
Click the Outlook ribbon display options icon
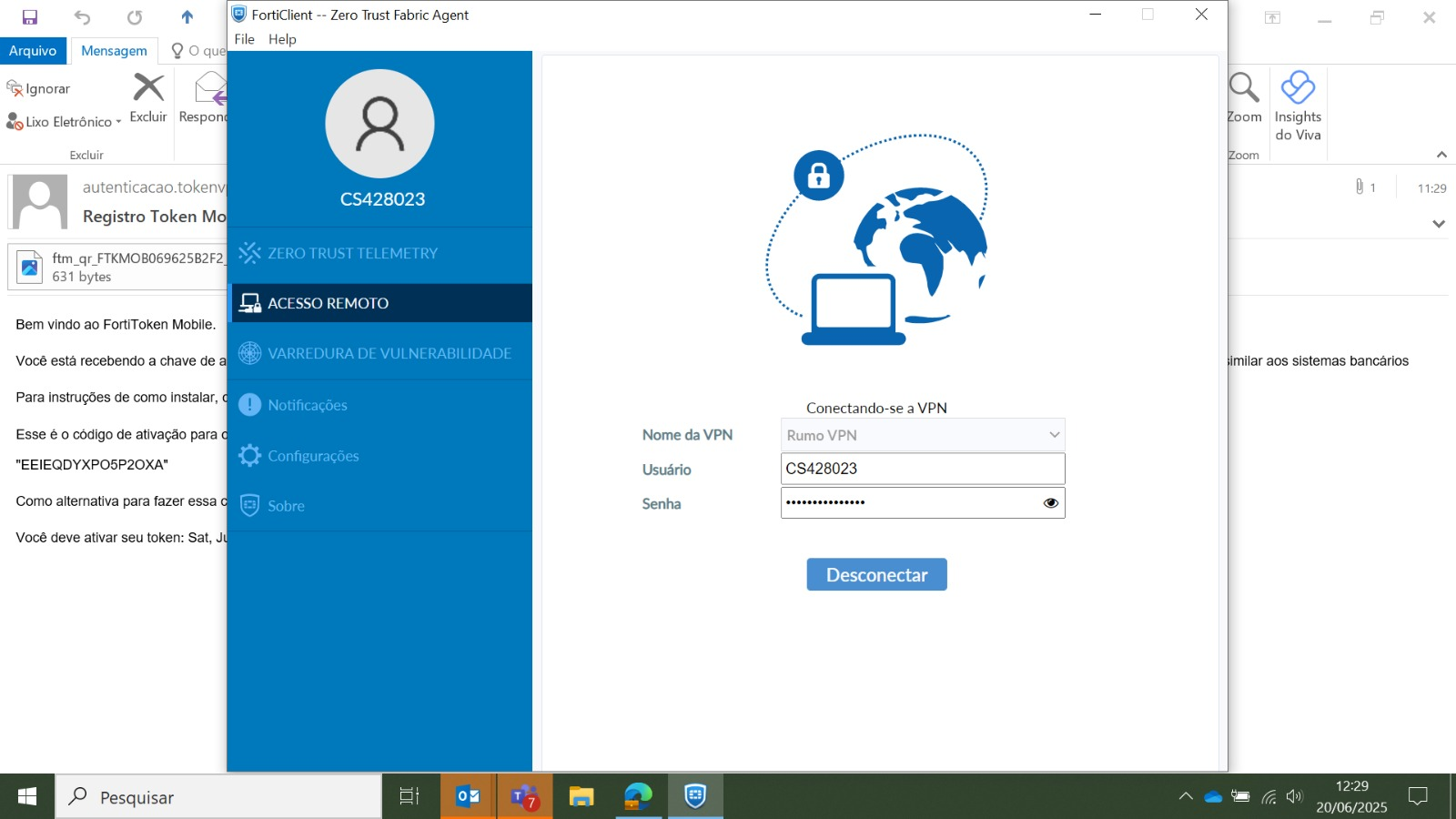1272,17
